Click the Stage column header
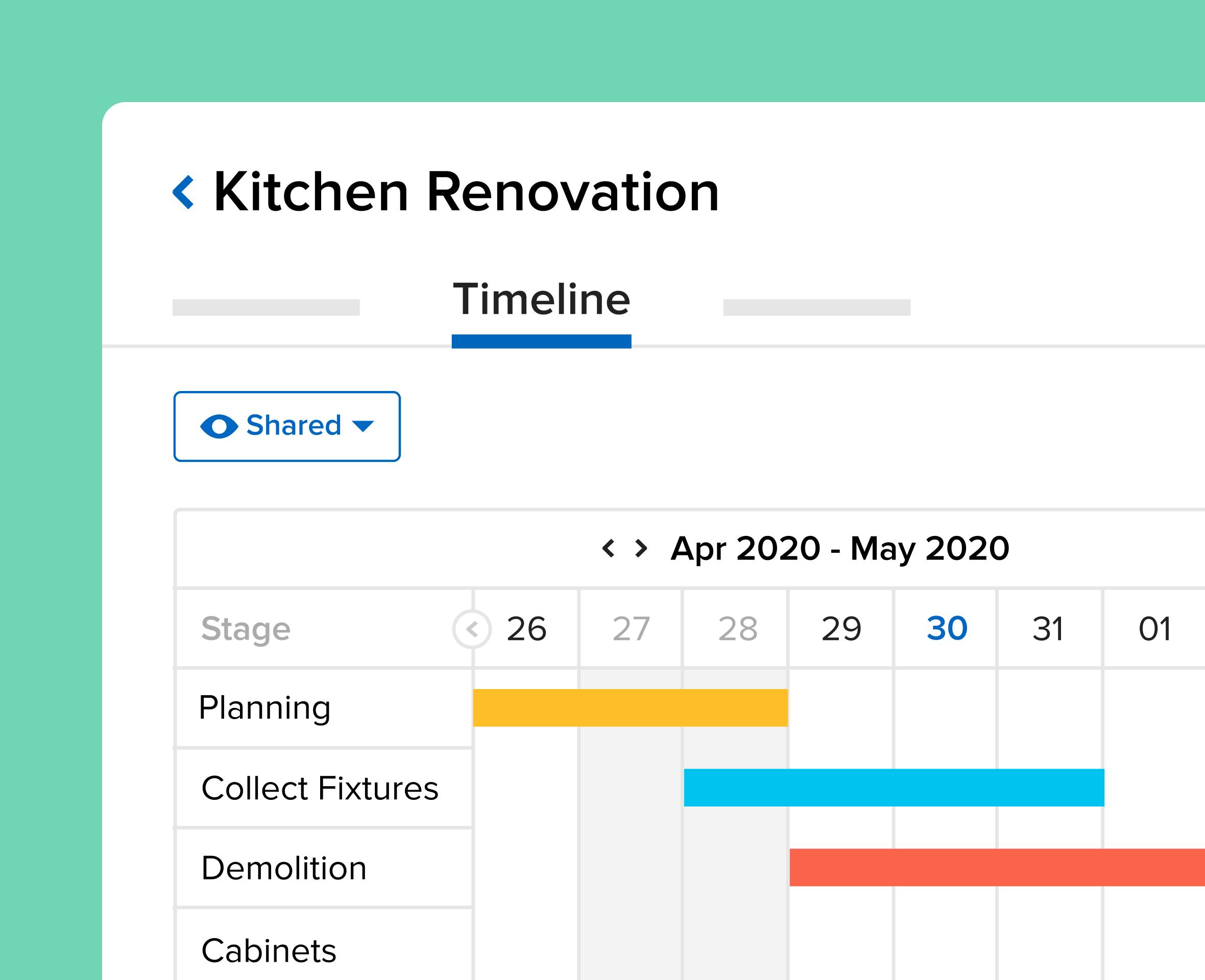 246,629
